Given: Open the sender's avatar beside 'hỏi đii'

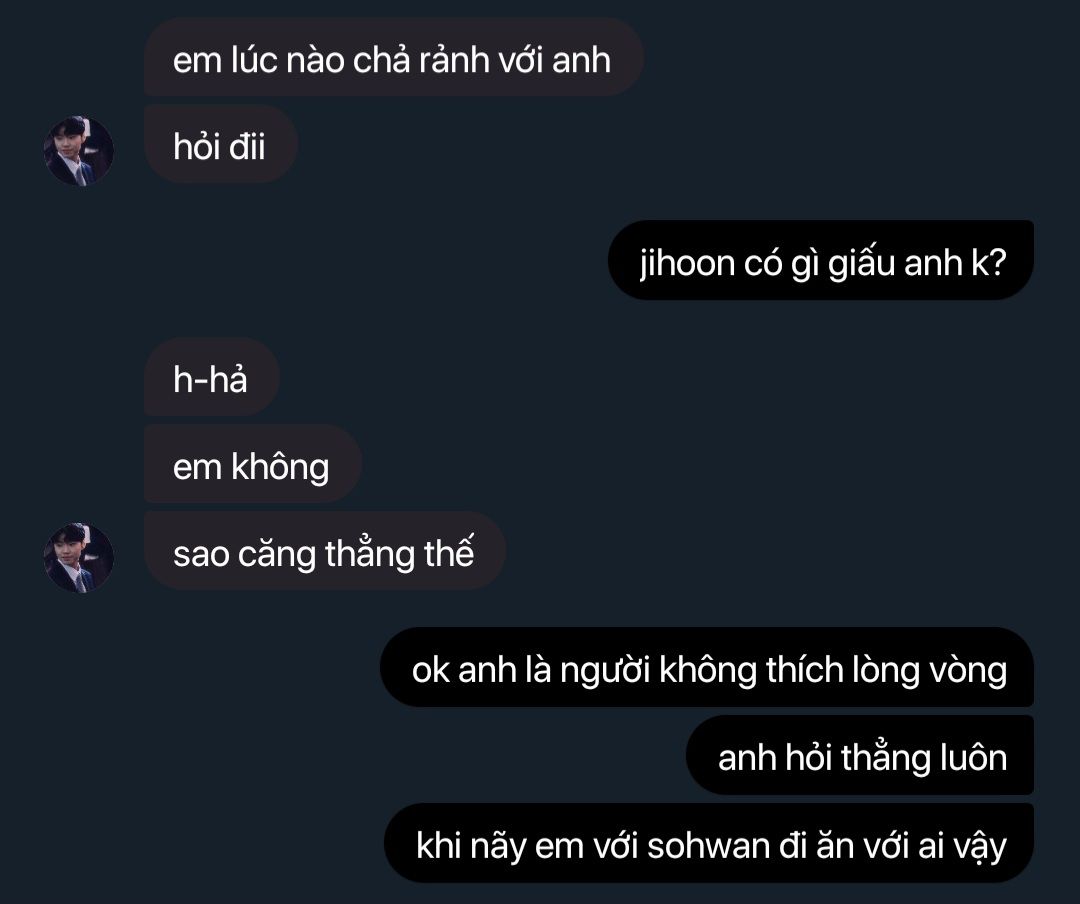Looking at the screenshot, I should tap(79, 151).
